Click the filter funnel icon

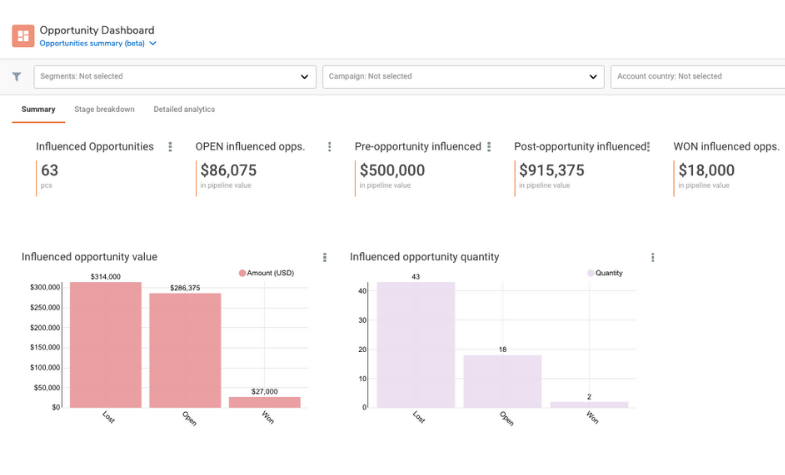(17, 76)
